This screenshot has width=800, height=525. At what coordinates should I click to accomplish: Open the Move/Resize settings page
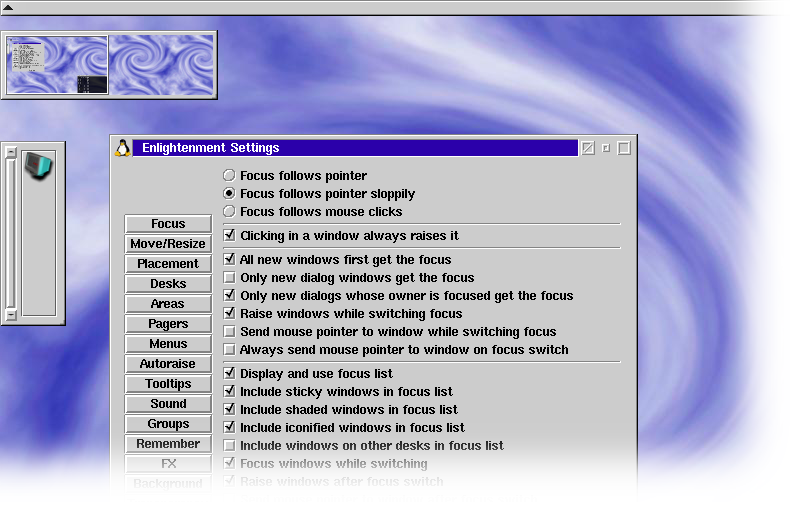(168, 243)
